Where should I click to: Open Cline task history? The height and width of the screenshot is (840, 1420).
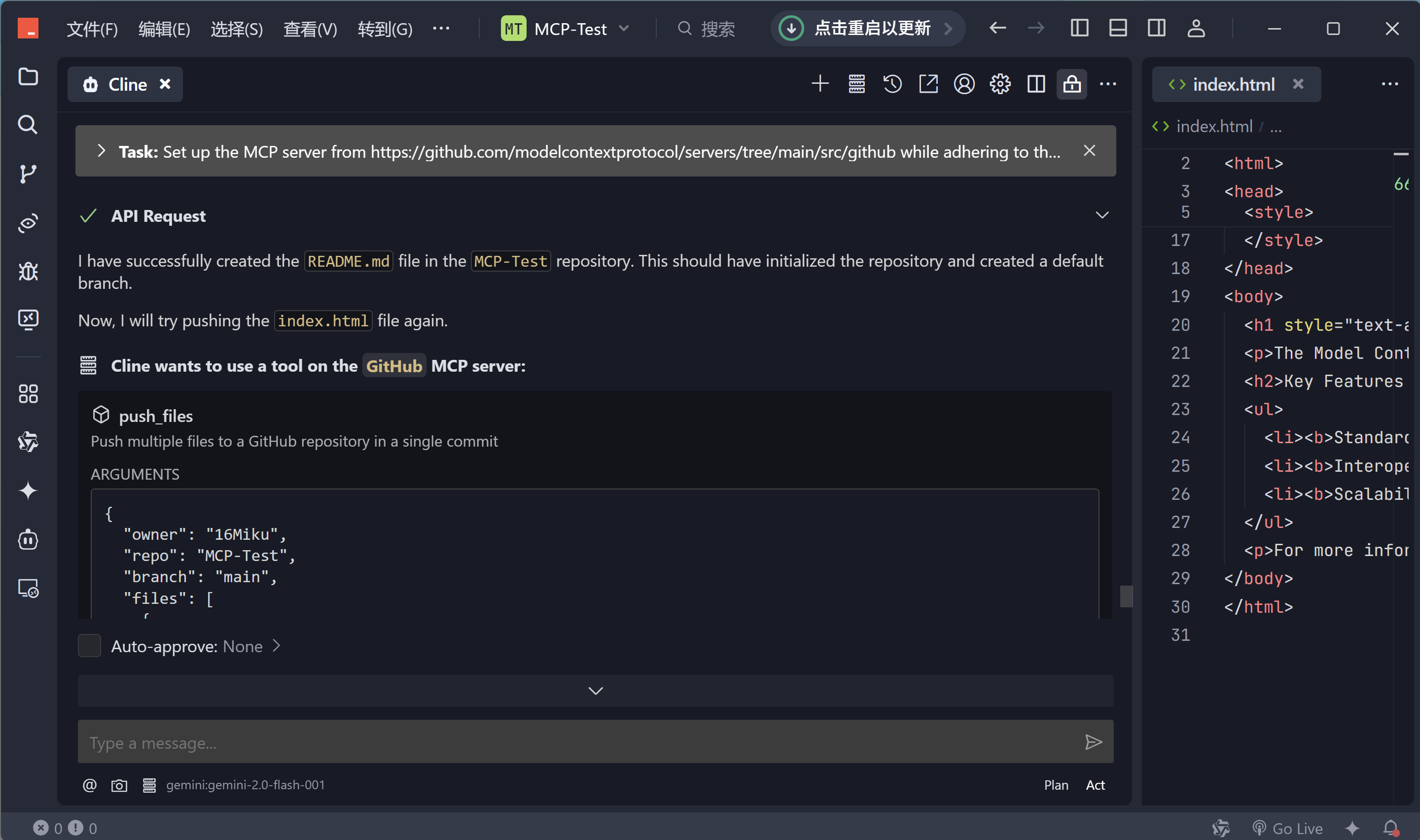click(892, 84)
